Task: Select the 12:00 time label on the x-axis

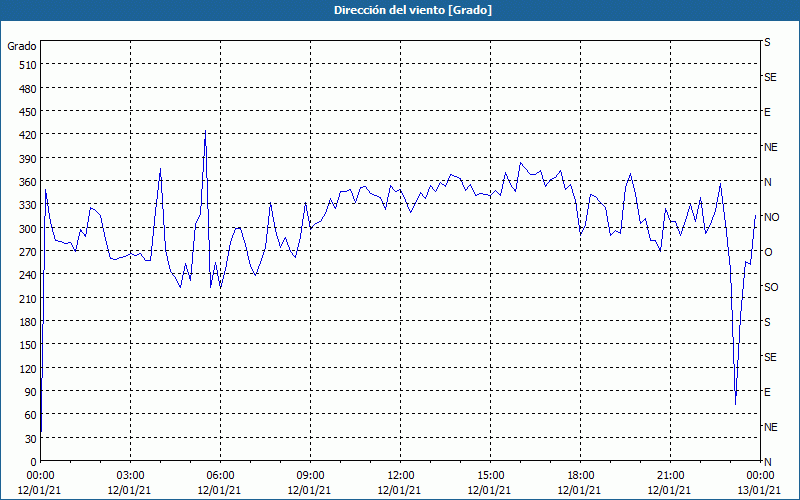Action: tap(400, 476)
